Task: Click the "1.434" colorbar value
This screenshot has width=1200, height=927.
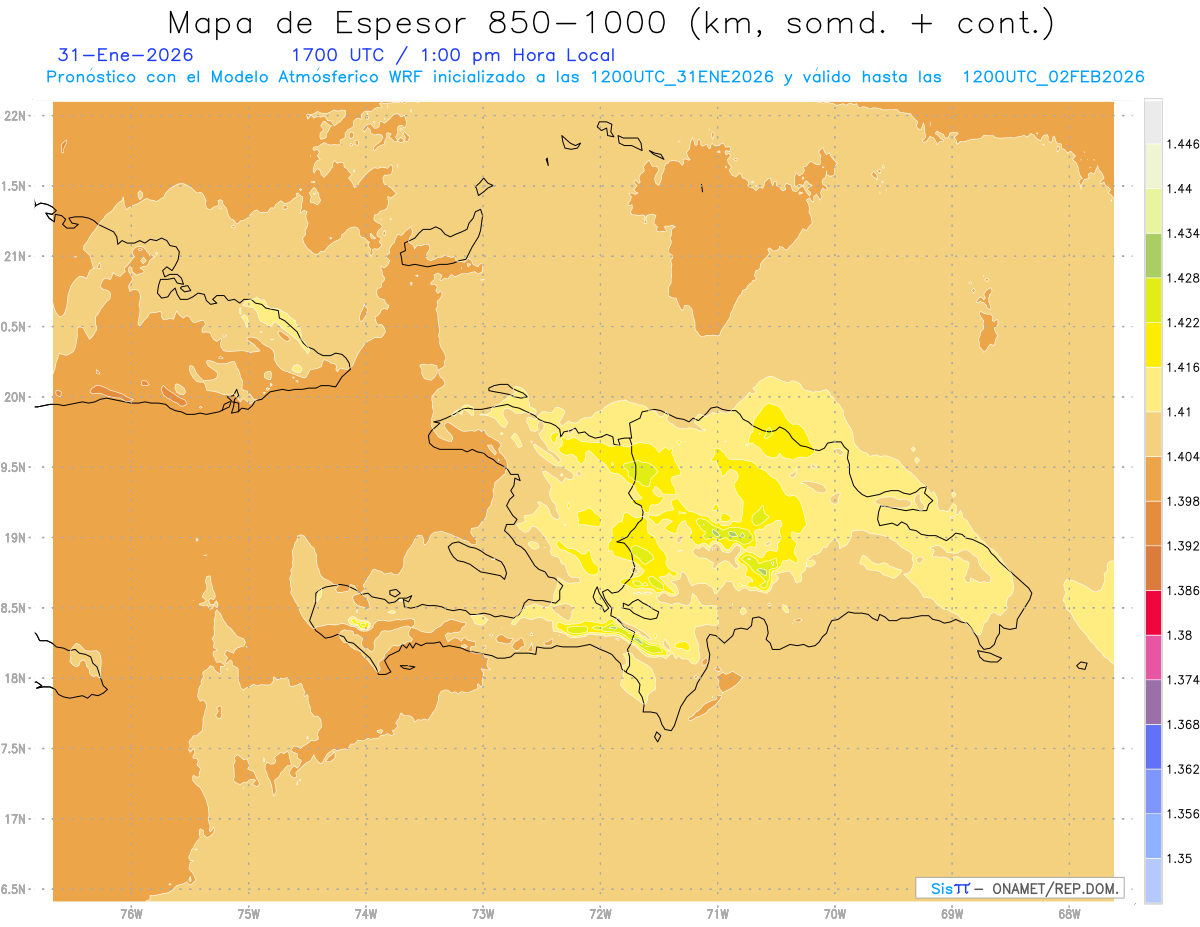Action: click(1182, 233)
